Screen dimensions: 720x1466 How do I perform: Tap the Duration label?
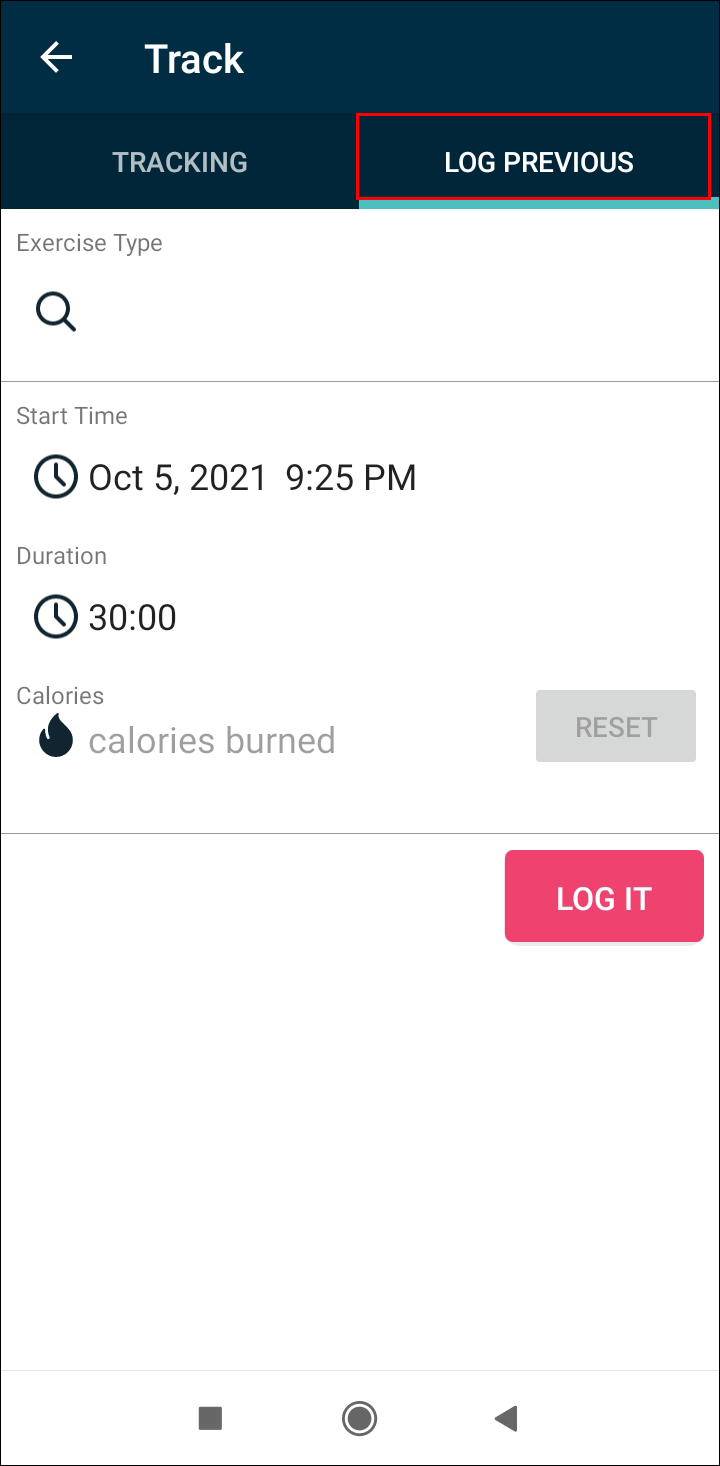click(x=61, y=556)
